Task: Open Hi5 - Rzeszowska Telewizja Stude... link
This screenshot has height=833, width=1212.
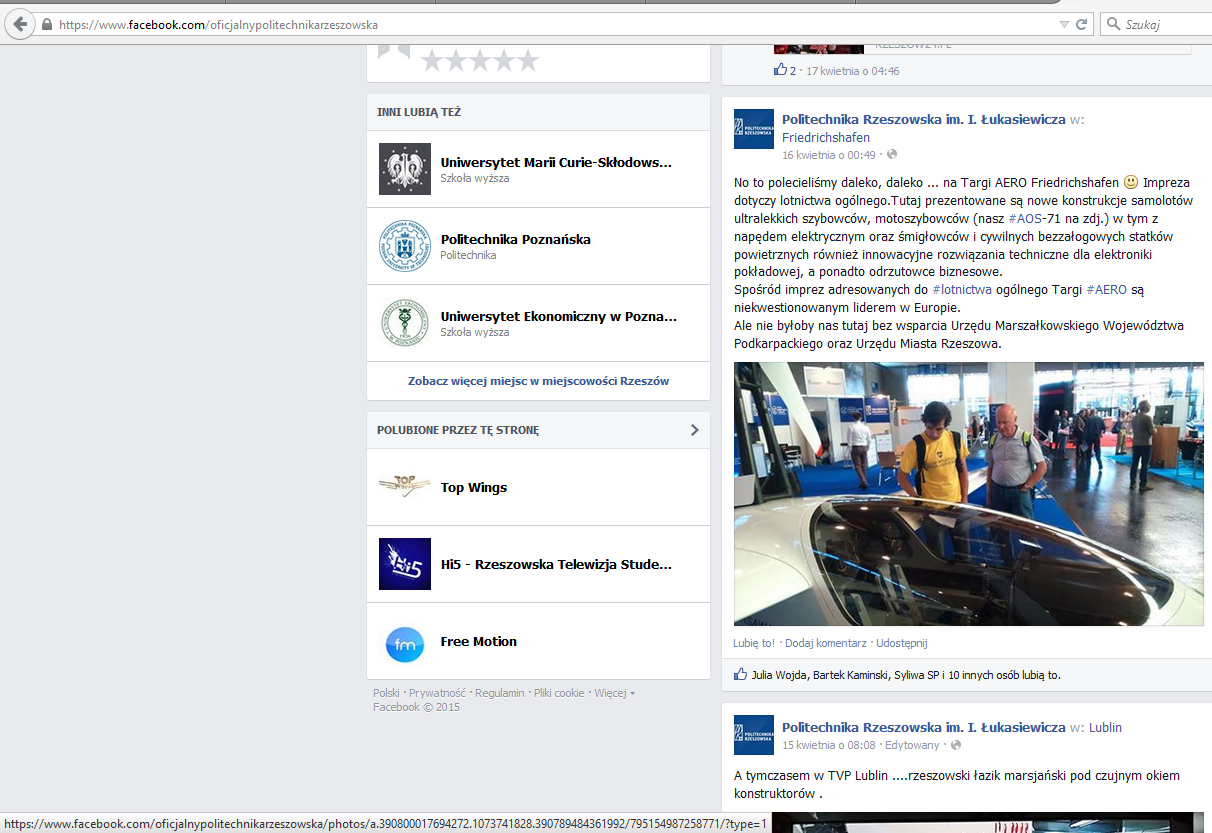Action: pos(556,565)
